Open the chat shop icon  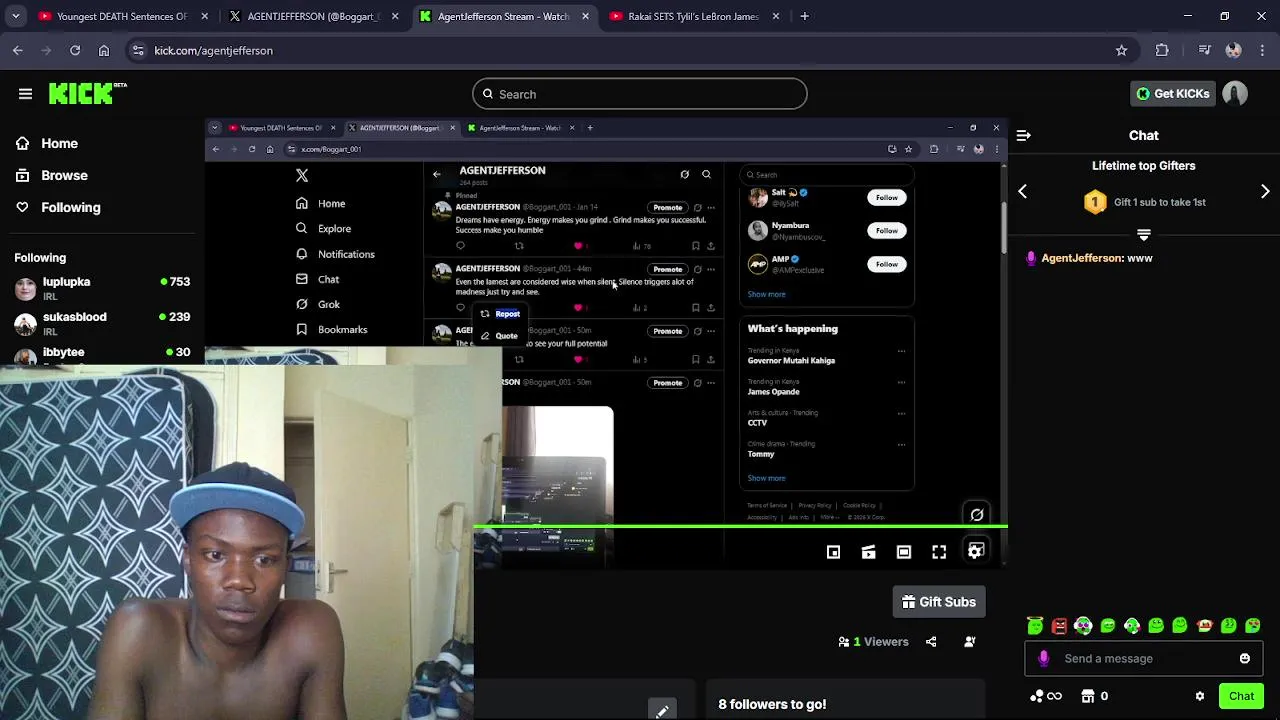coord(1088,696)
